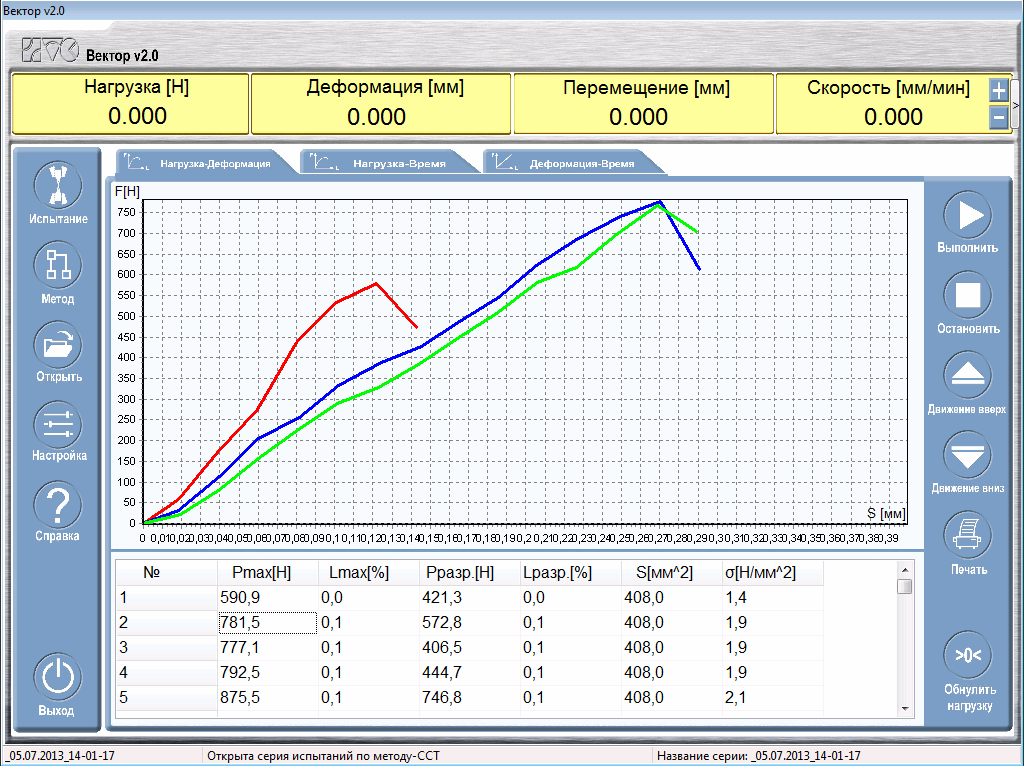1024x766 pixels.
Task: Click the results table scrollbar thumb
Action: point(904,586)
